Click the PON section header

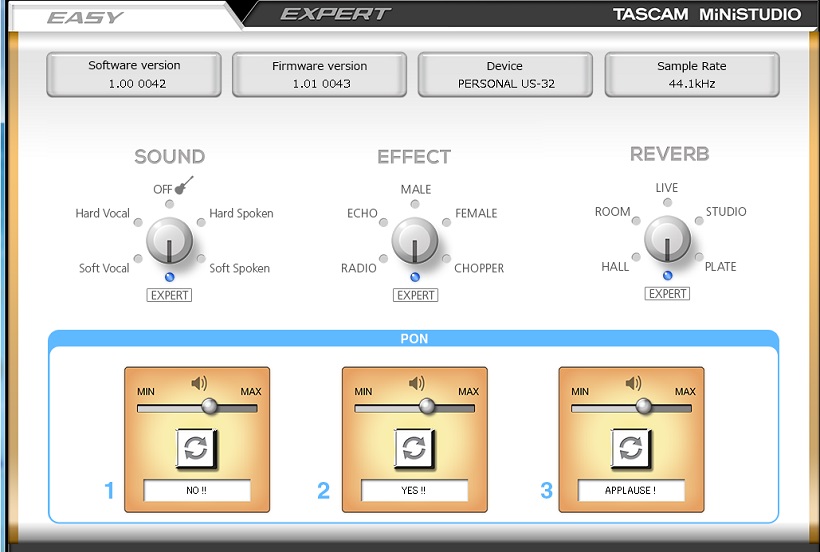(x=414, y=339)
